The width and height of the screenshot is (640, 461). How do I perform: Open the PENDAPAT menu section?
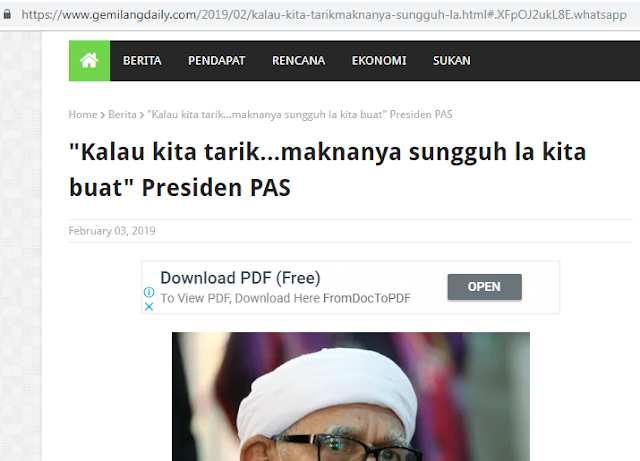click(x=216, y=60)
